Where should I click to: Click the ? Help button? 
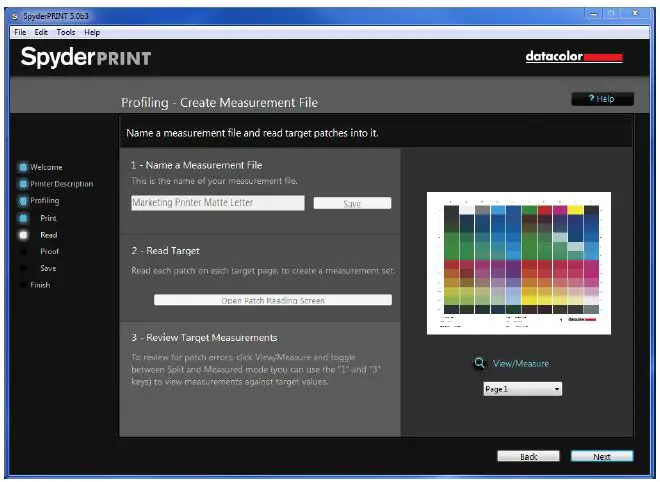pos(602,99)
